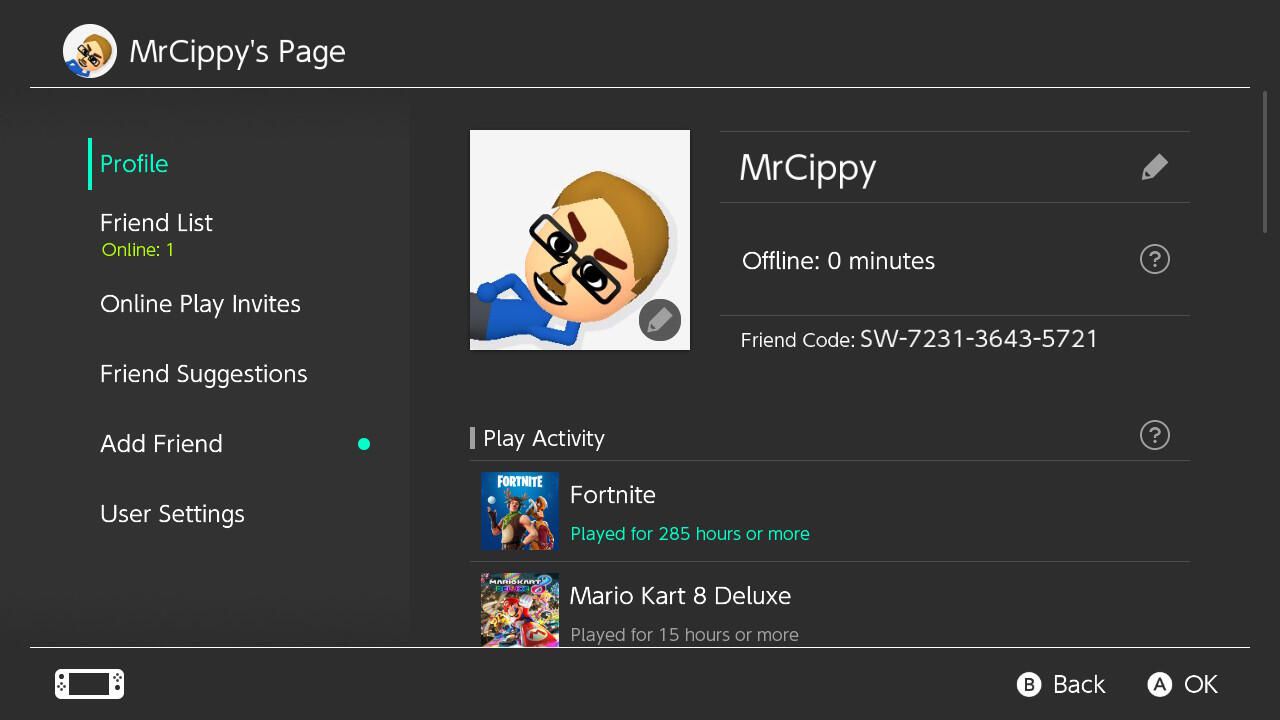The height and width of the screenshot is (720, 1280).
Task: Click the OK label in footer
Action: 1200,685
